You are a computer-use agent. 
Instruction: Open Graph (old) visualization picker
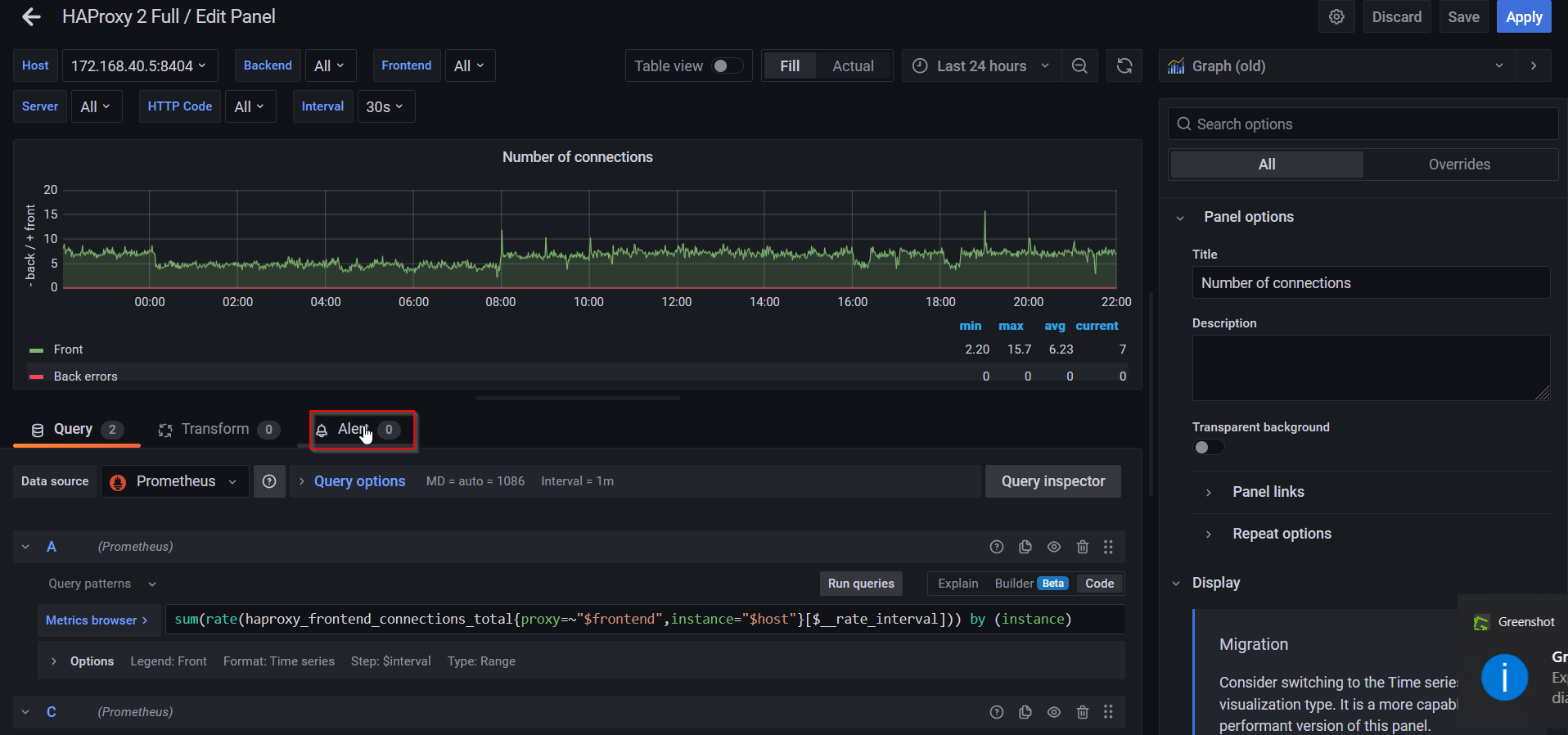[x=1337, y=65]
